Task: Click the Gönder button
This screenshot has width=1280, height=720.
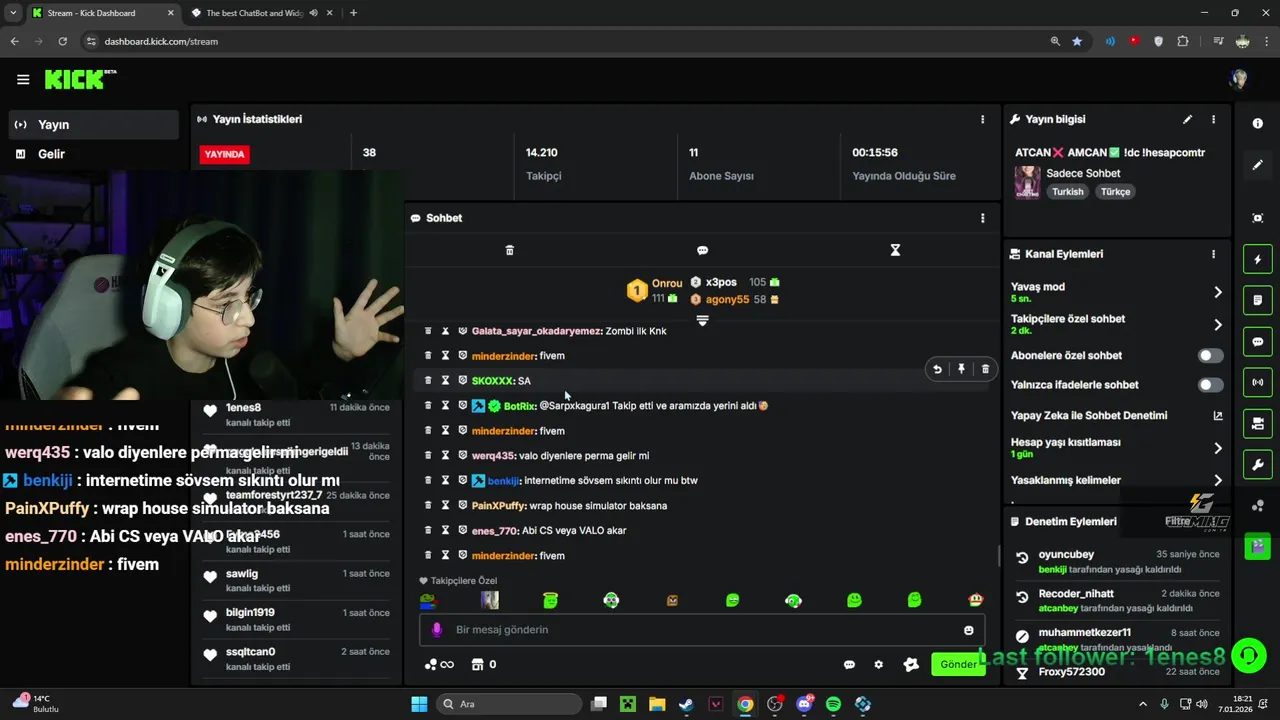Action: point(957,665)
